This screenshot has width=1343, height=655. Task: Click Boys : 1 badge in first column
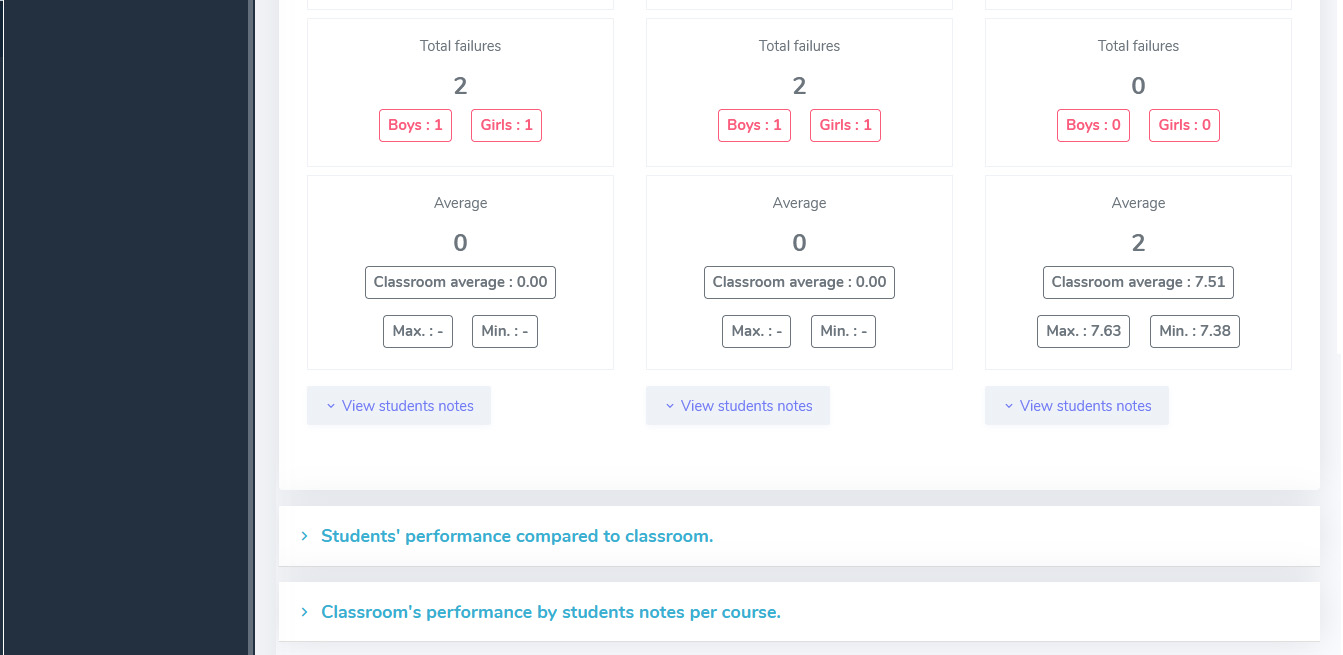[415, 125]
